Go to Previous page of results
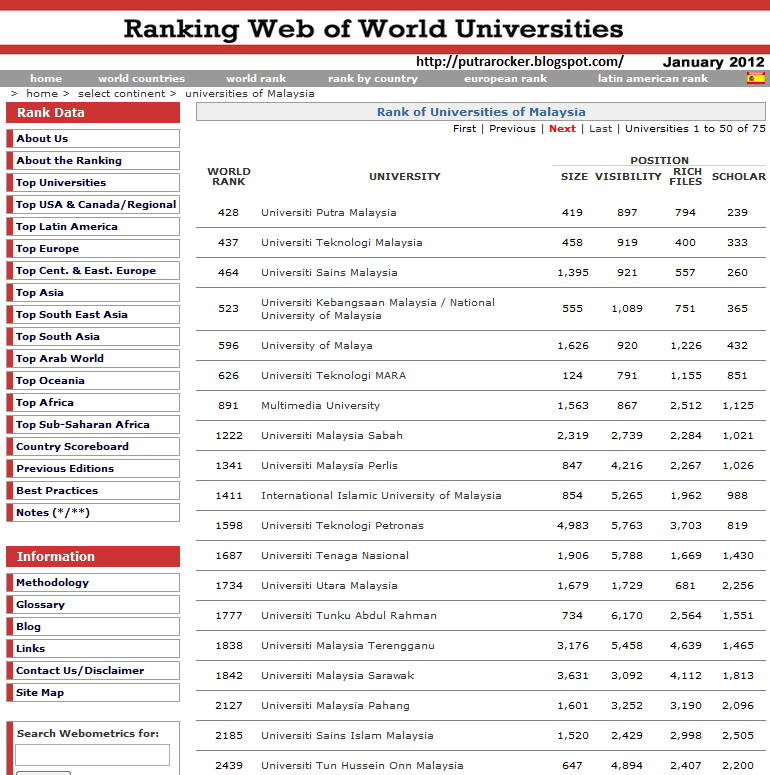This screenshot has height=775, width=770. (512, 129)
